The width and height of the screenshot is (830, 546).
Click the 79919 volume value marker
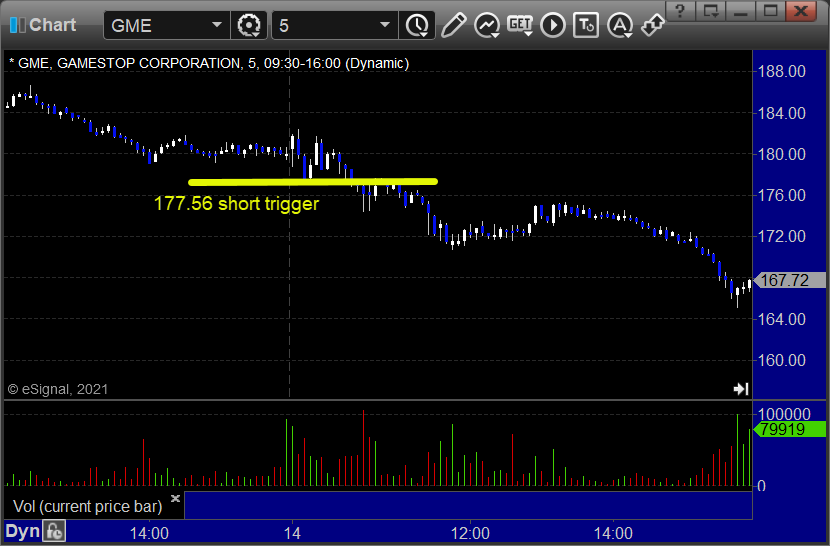pos(789,429)
